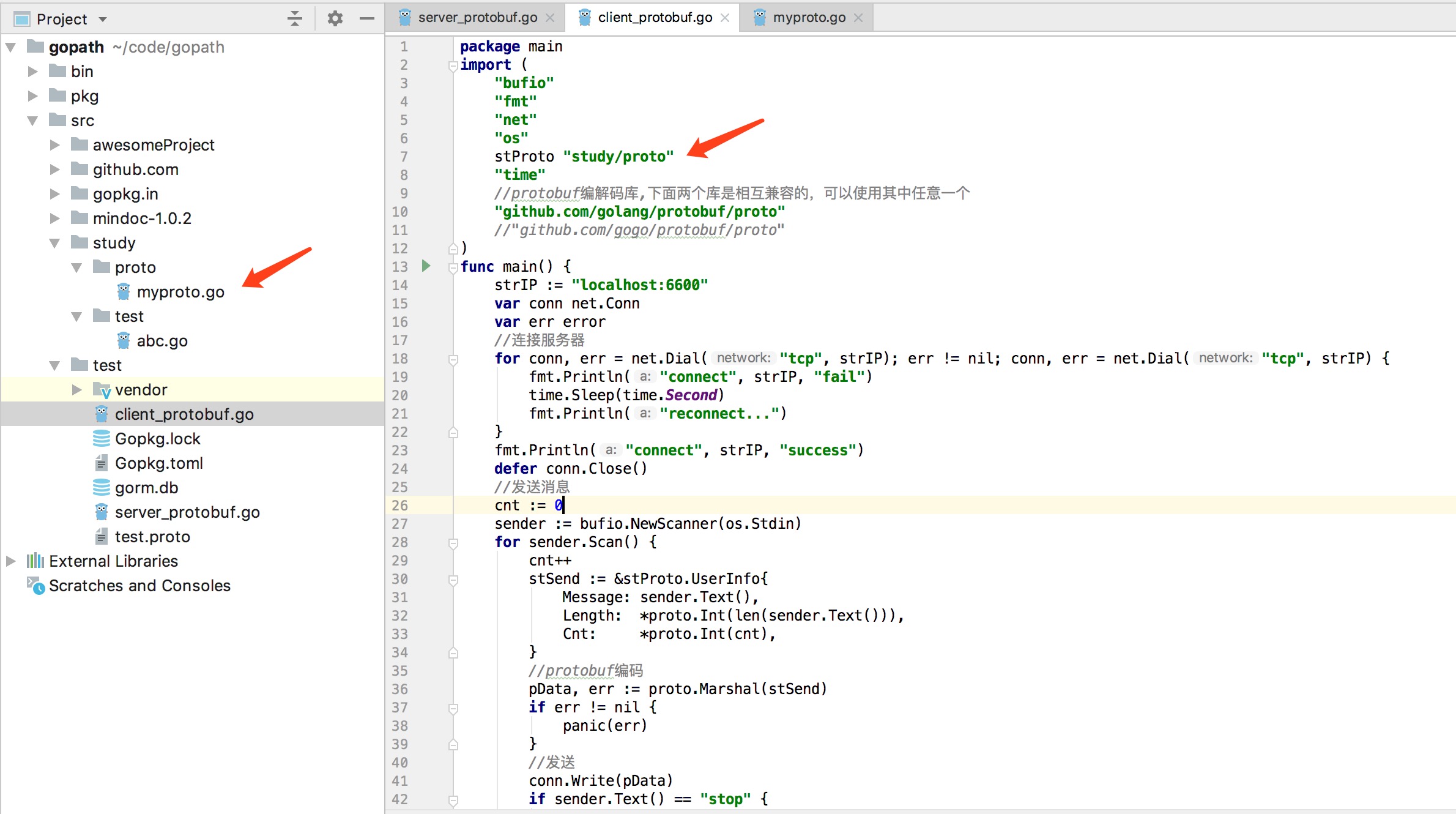This screenshot has width=1456, height=814.
Task: Hide the Project panel with minimize icon
Action: pos(367,18)
